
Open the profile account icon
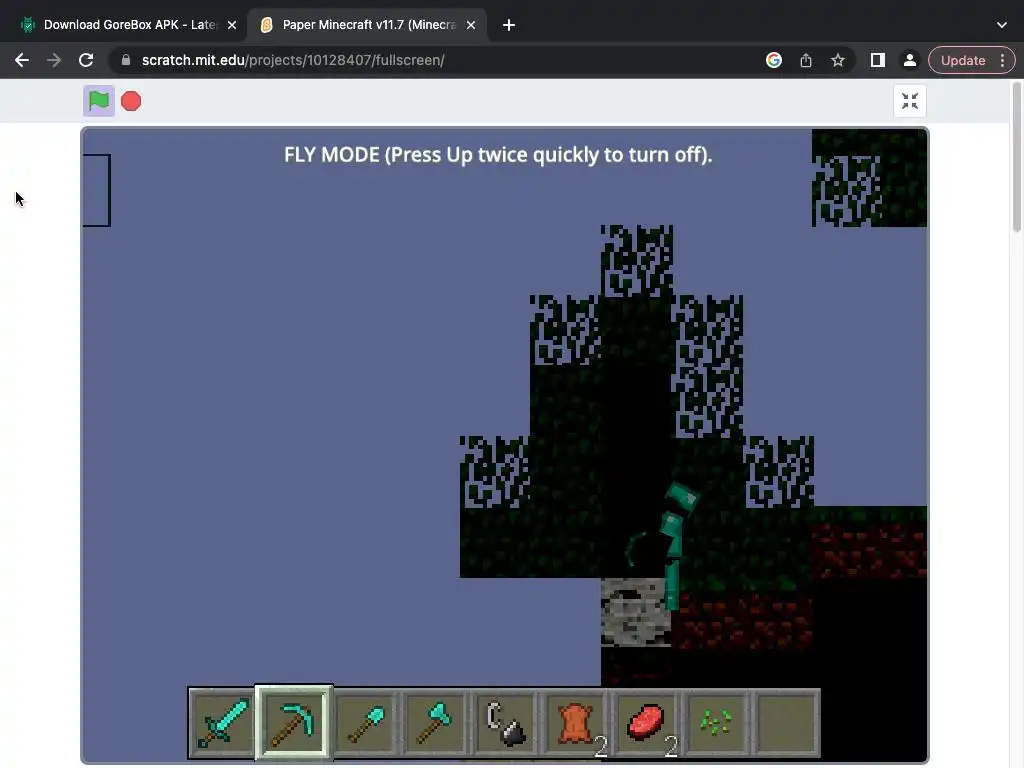(910, 60)
